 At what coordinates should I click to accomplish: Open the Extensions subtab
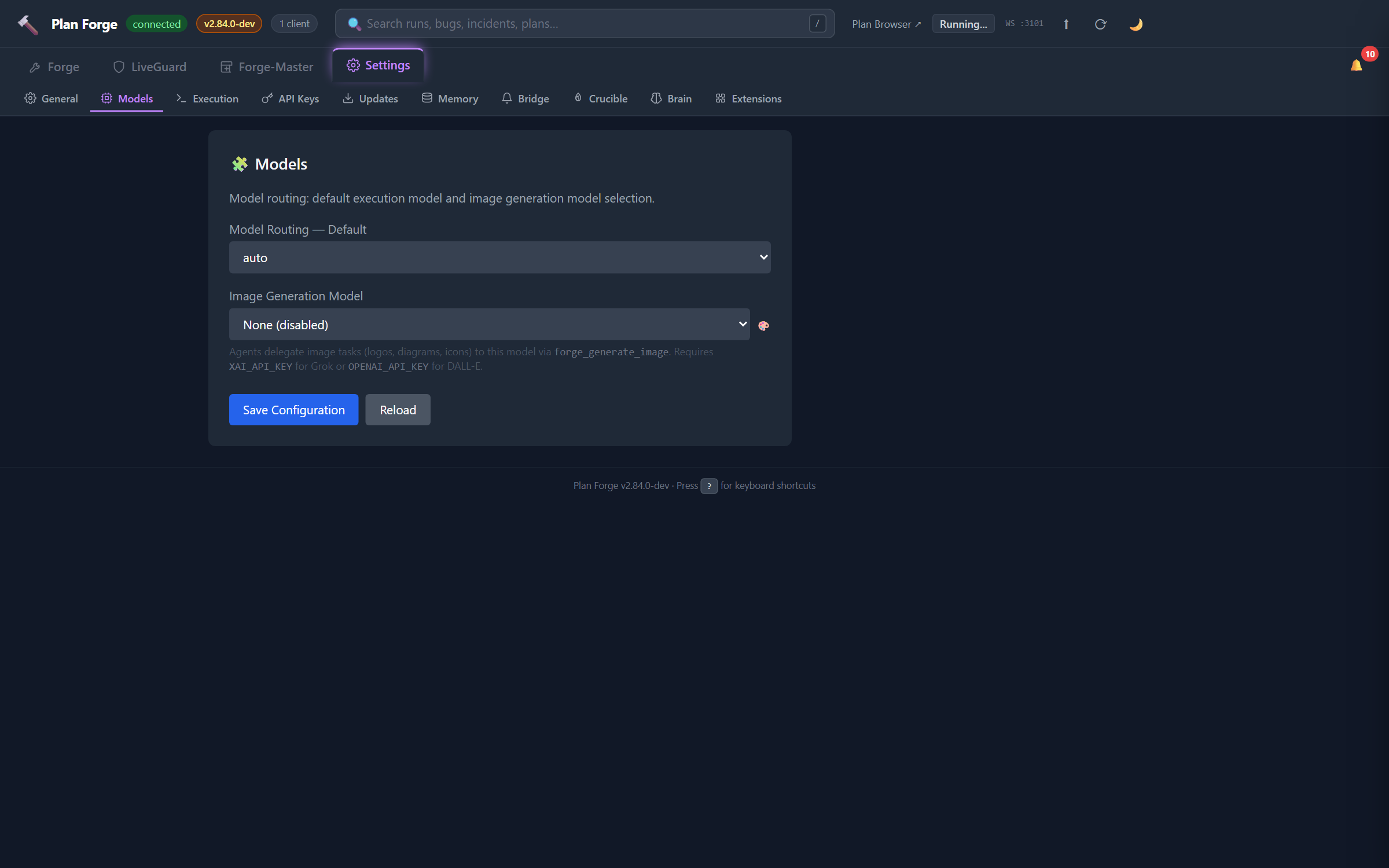[x=749, y=99]
